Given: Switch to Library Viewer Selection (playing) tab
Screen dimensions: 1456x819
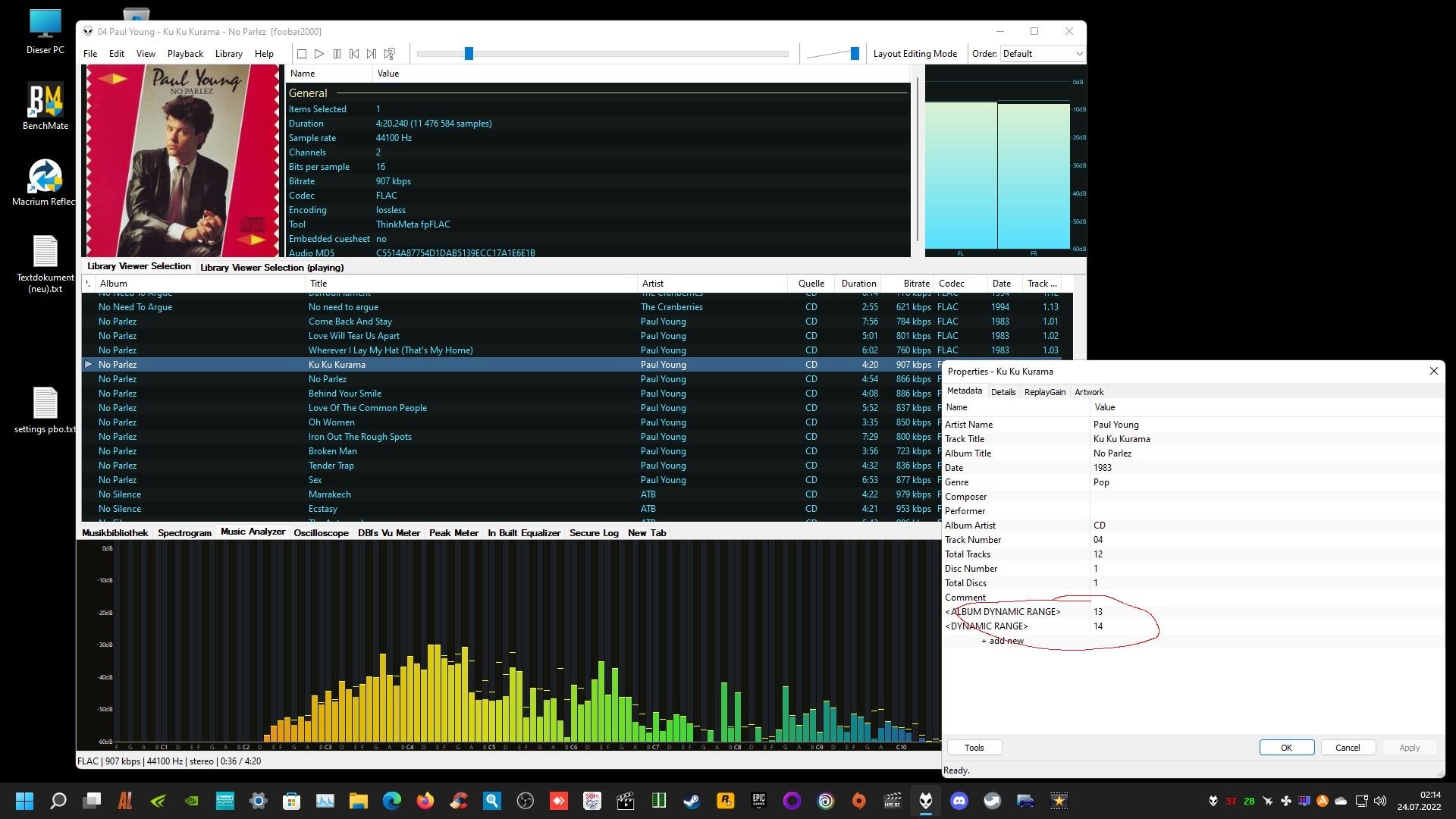Looking at the screenshot, I should [271, 267].
